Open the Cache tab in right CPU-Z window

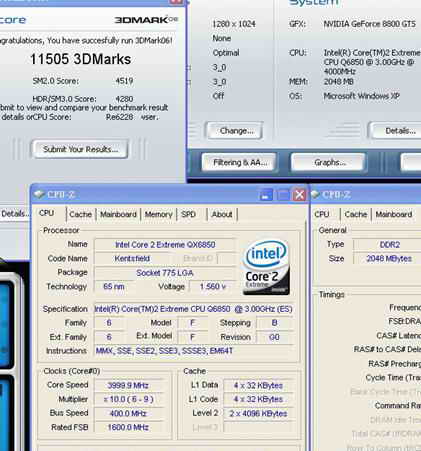tap(356, 214)
